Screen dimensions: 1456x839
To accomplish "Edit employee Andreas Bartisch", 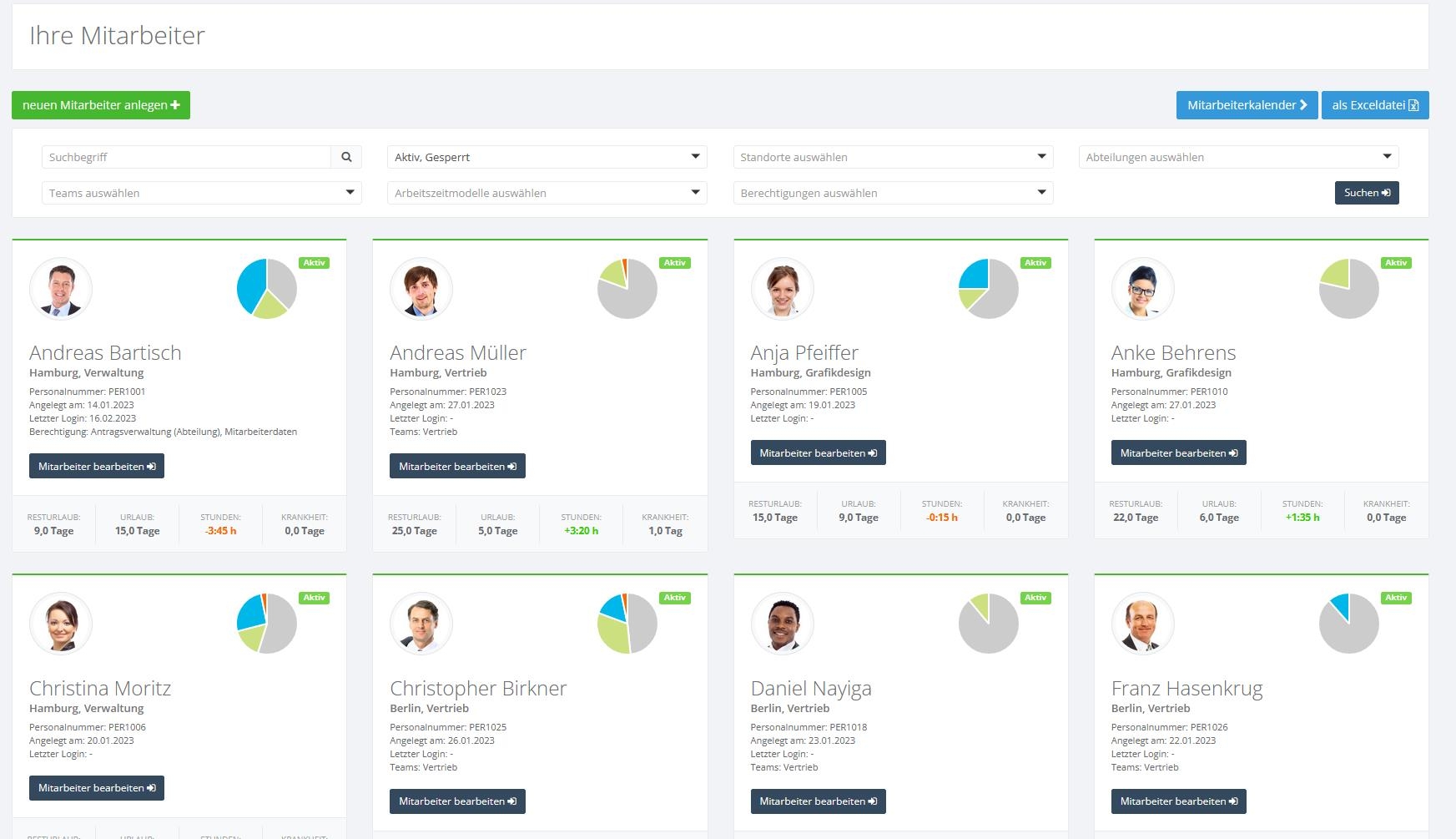I will pos(97,466).
